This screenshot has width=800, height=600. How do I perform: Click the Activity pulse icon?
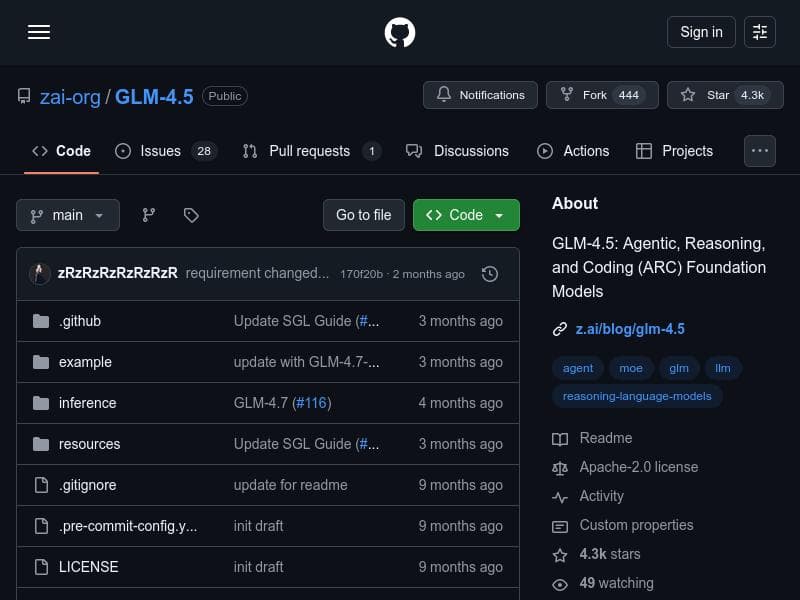pyautogui.click(x=561, y=496)
